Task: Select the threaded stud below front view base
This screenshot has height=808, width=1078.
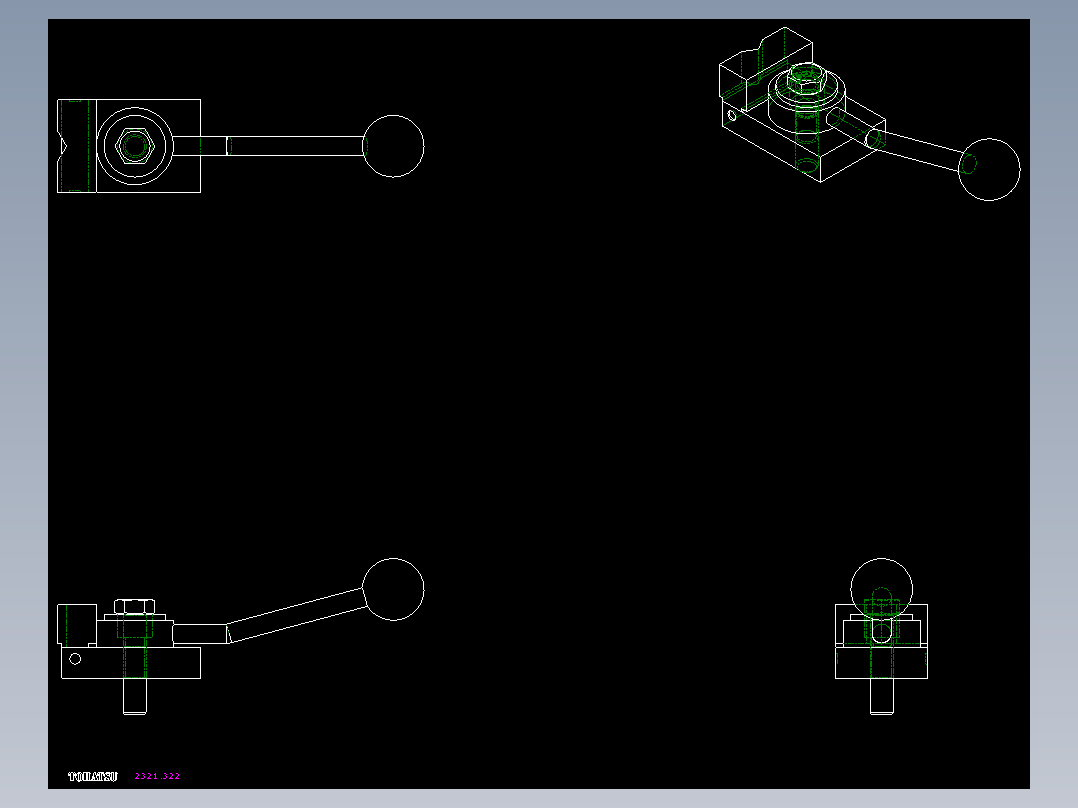Action: coord(135,697)
